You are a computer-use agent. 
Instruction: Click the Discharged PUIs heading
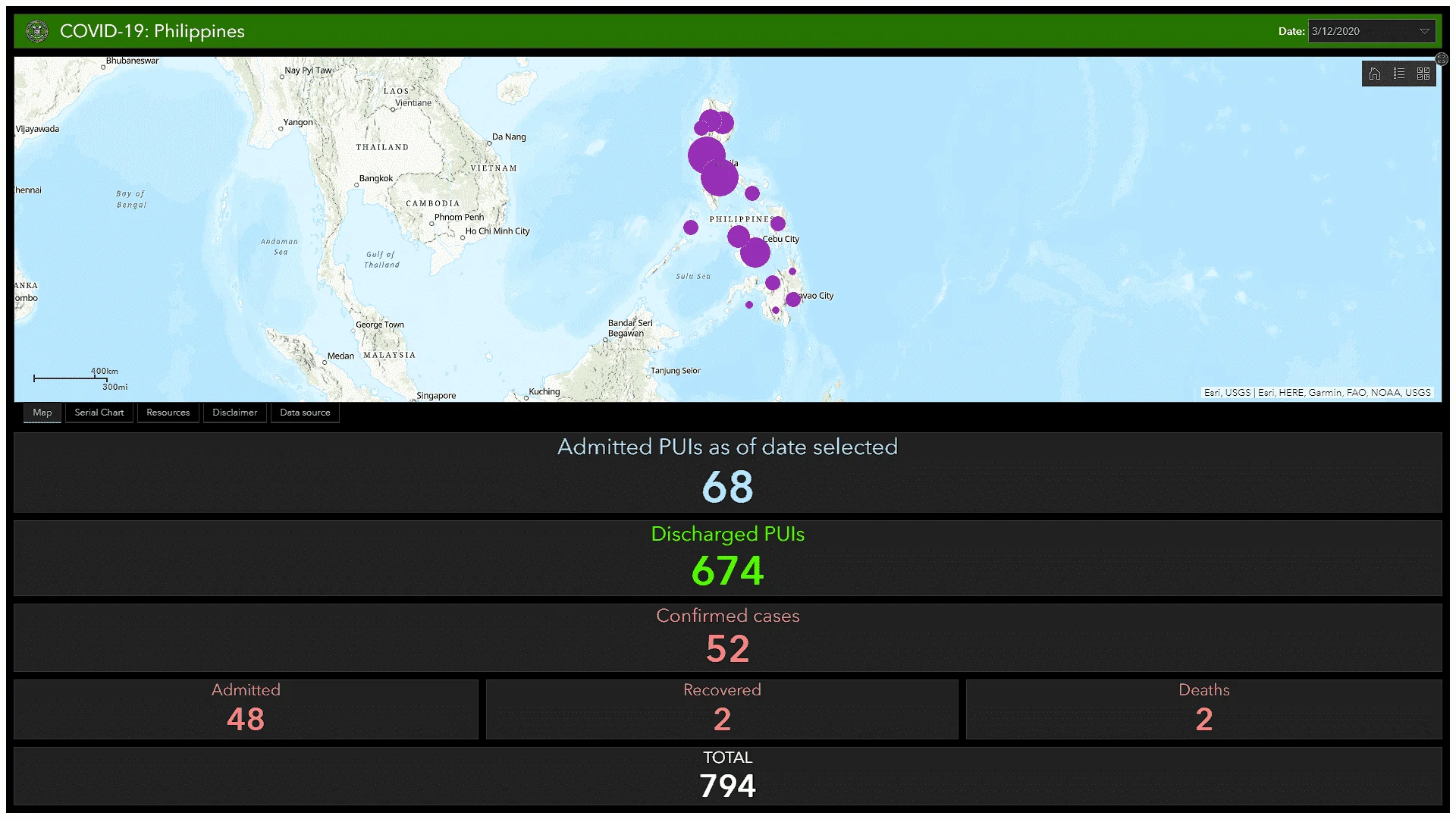tap(727, 534)
